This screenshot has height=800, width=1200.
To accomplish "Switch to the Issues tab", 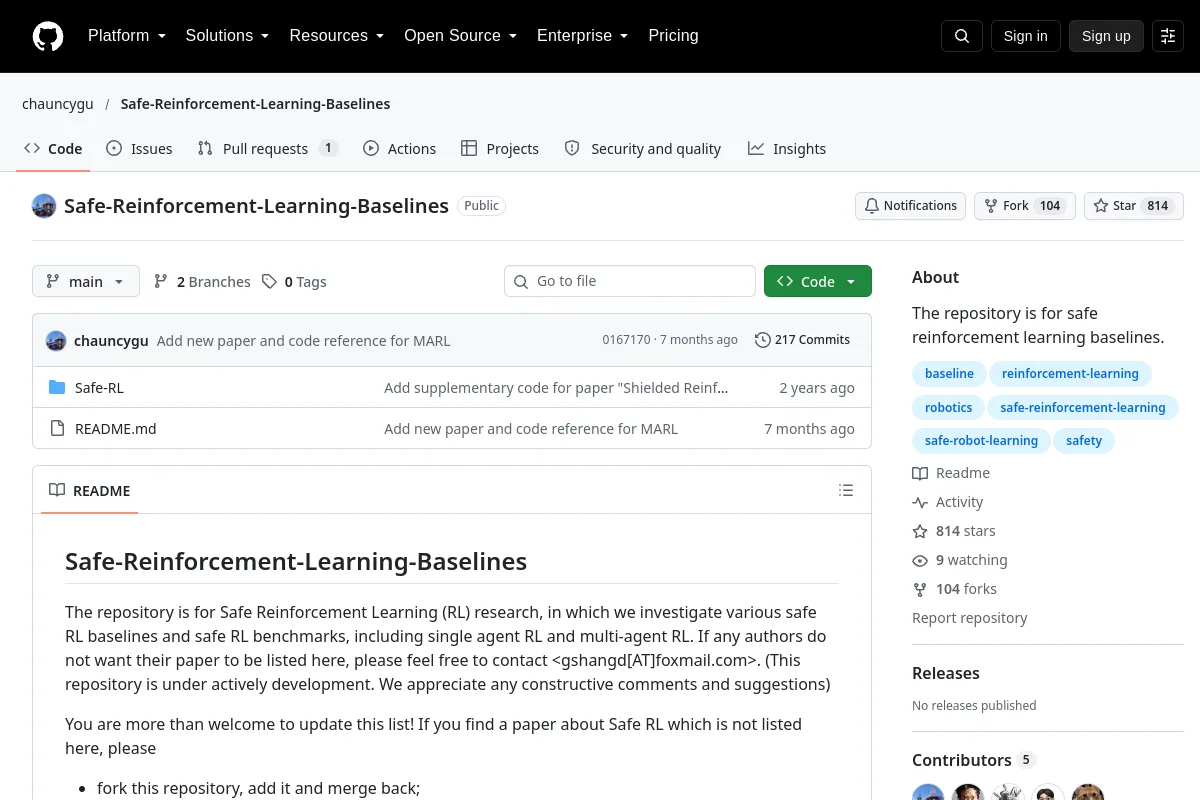I will tap(139, 148).
